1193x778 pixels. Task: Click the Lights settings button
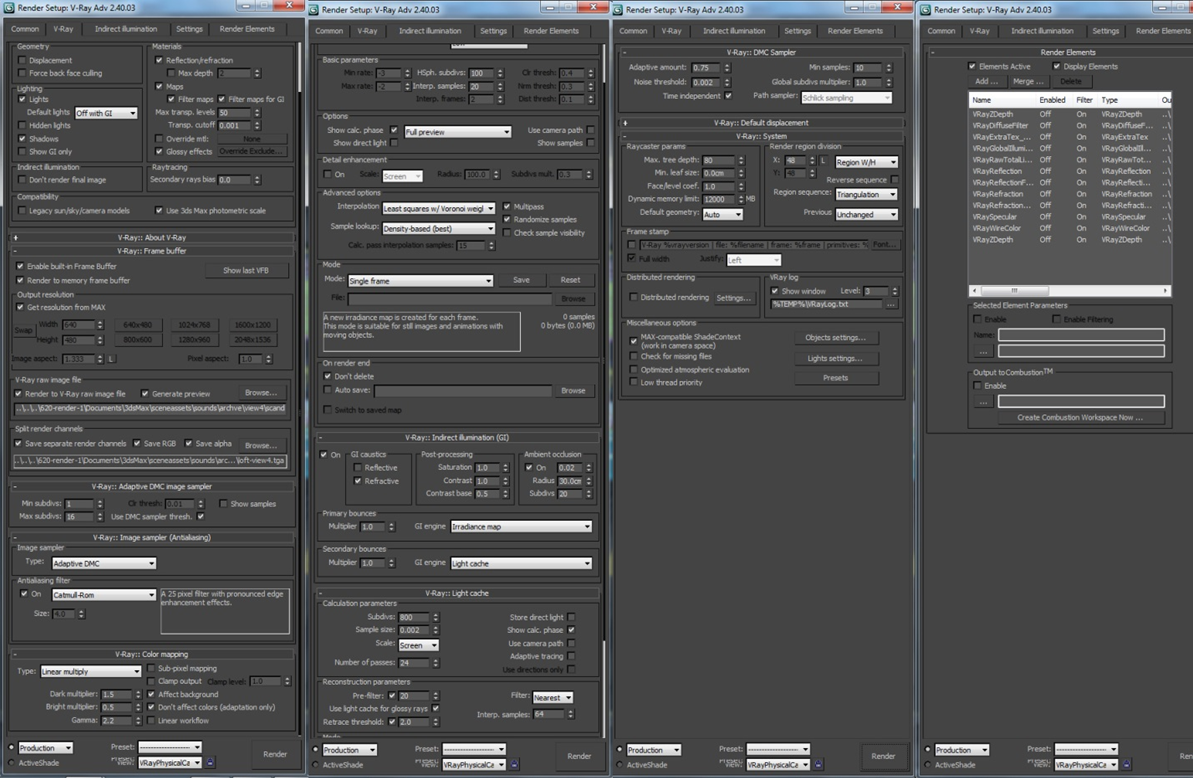(835, 358)
